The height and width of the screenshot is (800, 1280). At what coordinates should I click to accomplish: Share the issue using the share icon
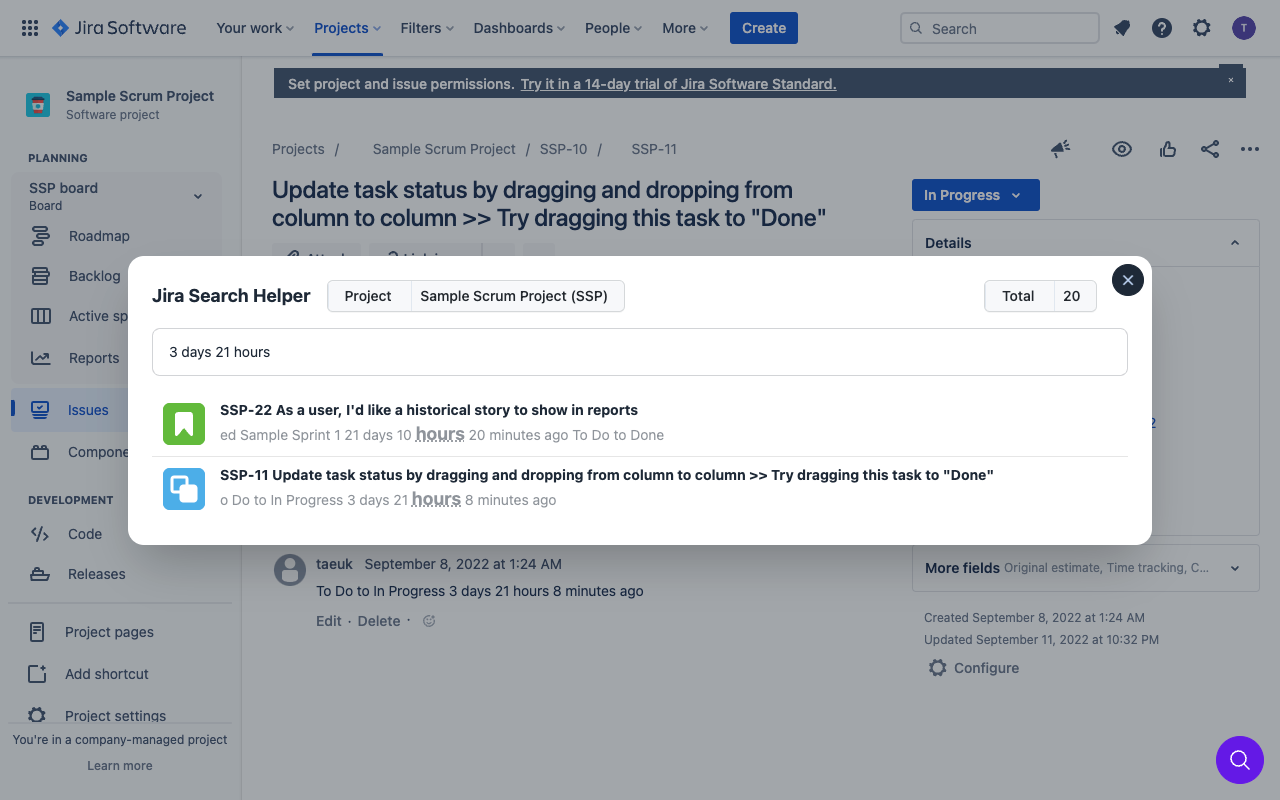coord(1210,149)
